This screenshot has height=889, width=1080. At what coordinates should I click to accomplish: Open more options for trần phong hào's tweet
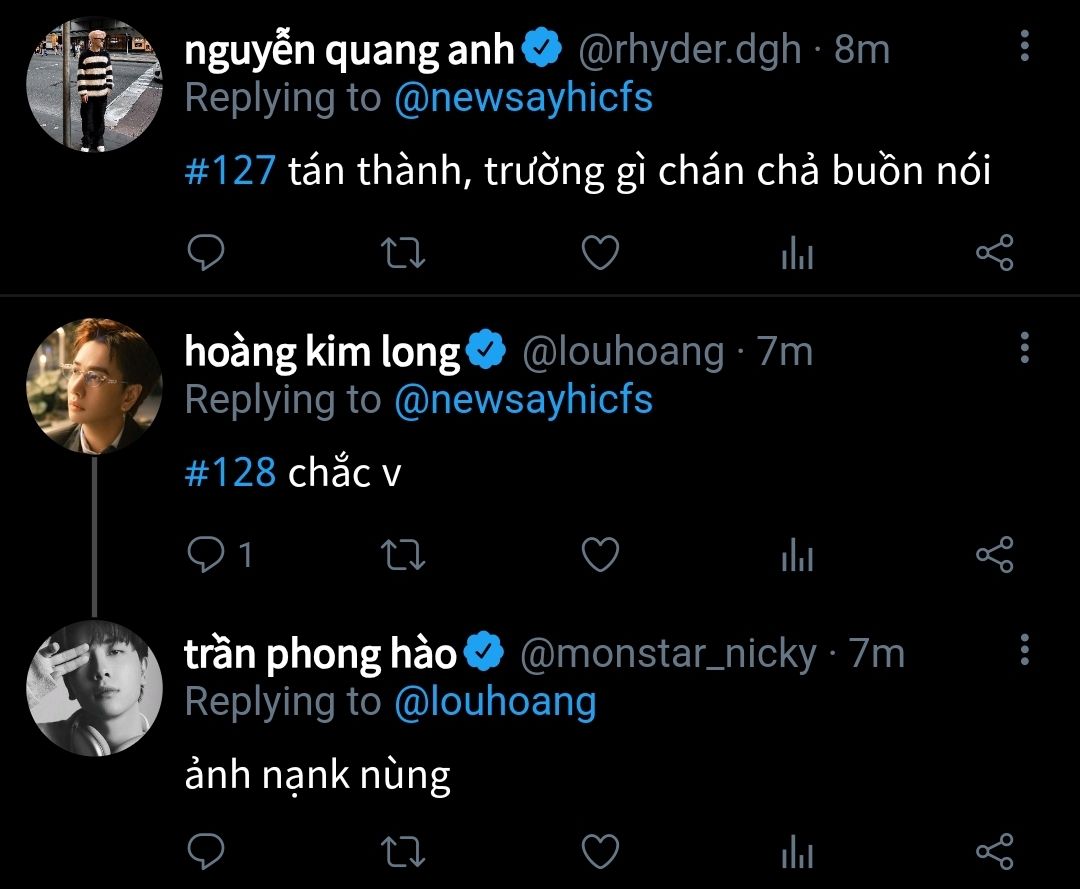(1025, 649)
